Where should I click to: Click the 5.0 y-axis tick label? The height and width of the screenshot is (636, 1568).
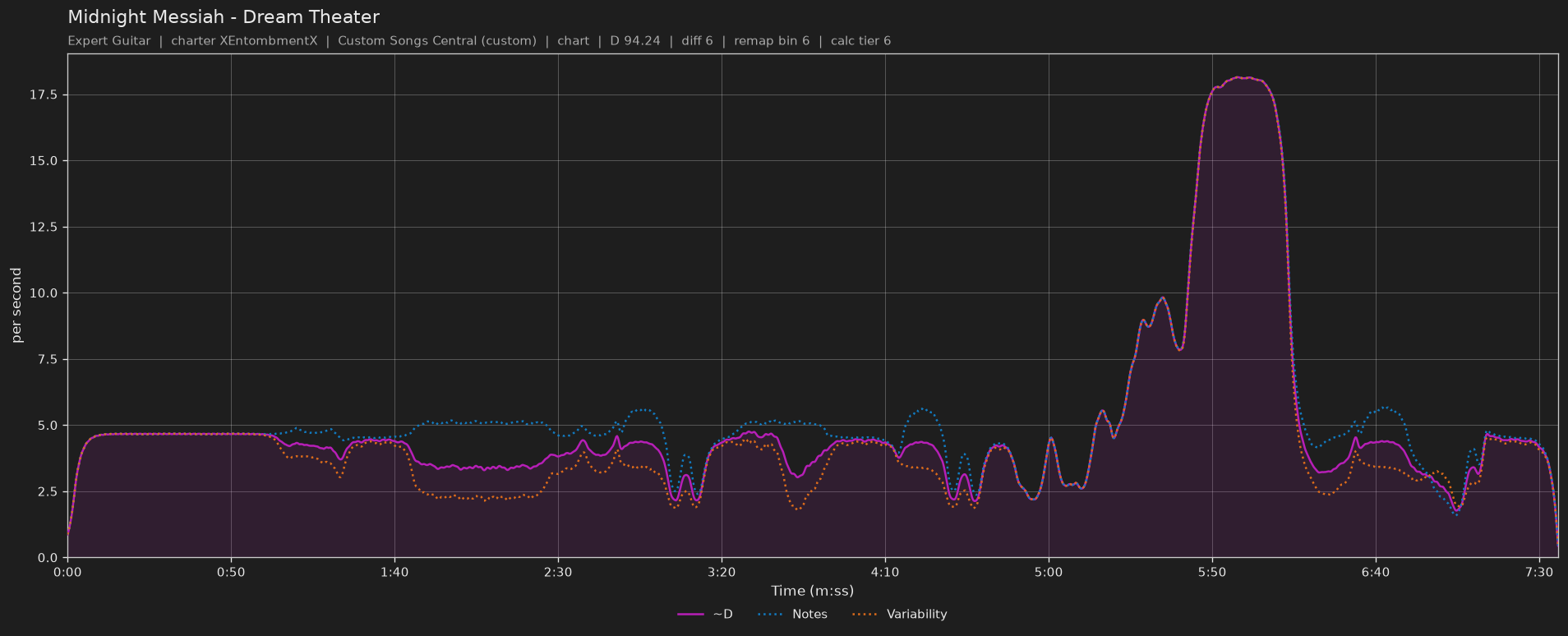[x=47, y=426]
